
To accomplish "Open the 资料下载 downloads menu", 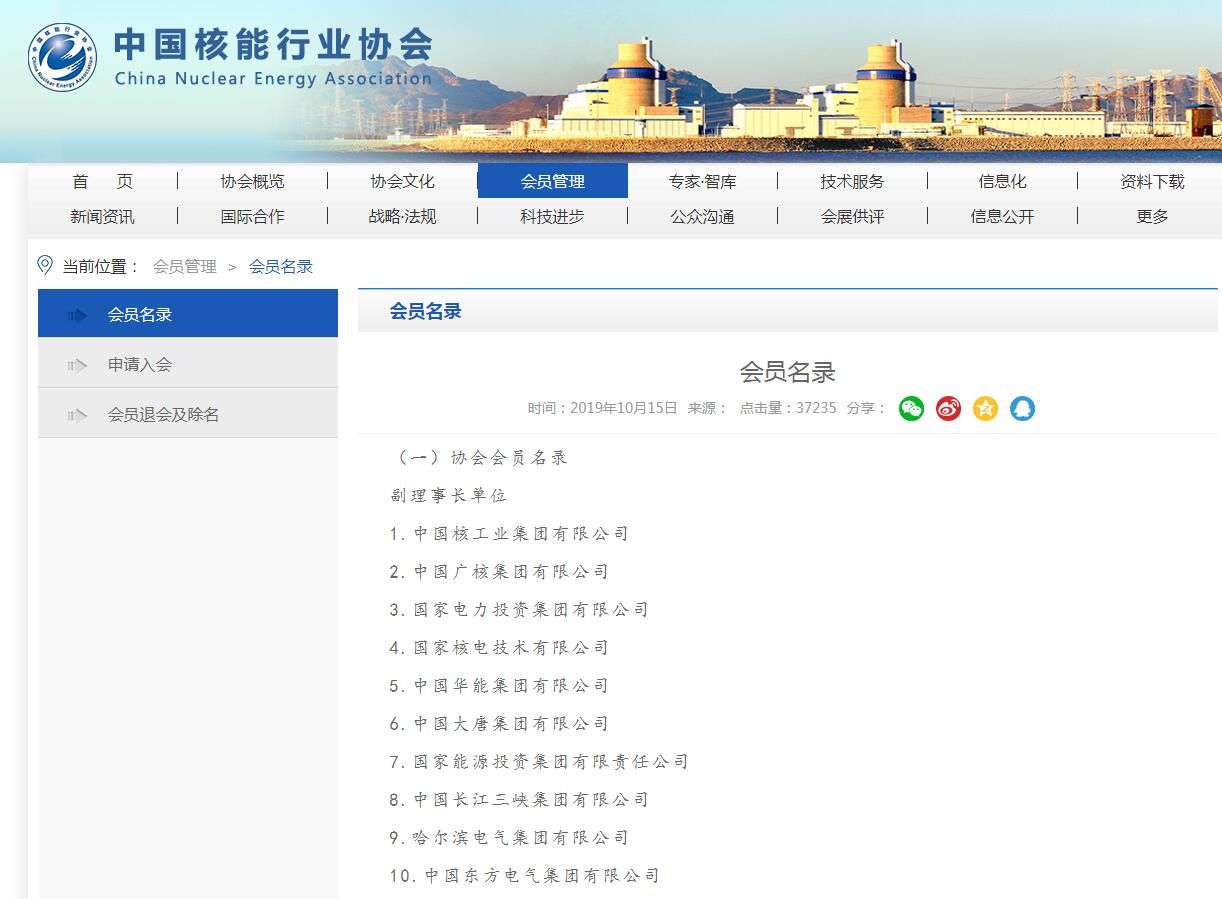I will 1151,181.
